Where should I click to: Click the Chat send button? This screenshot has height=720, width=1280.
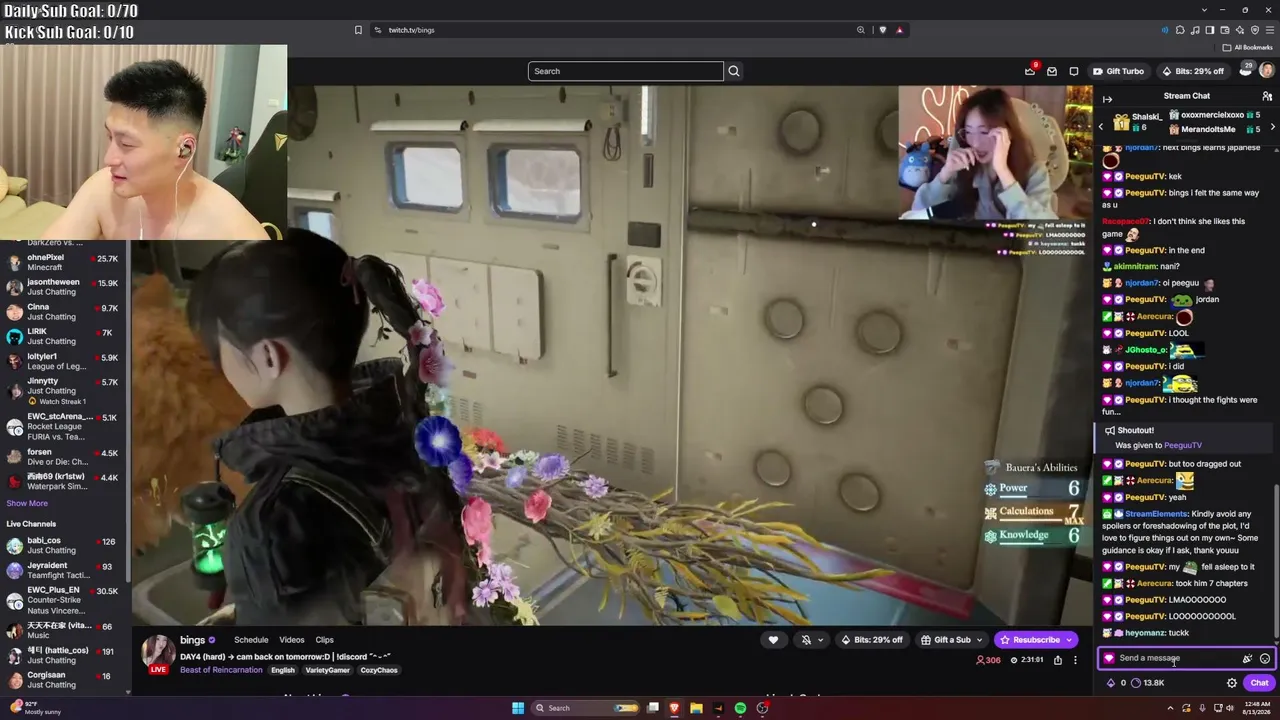pyautogui.click(x=1259, y=683)
